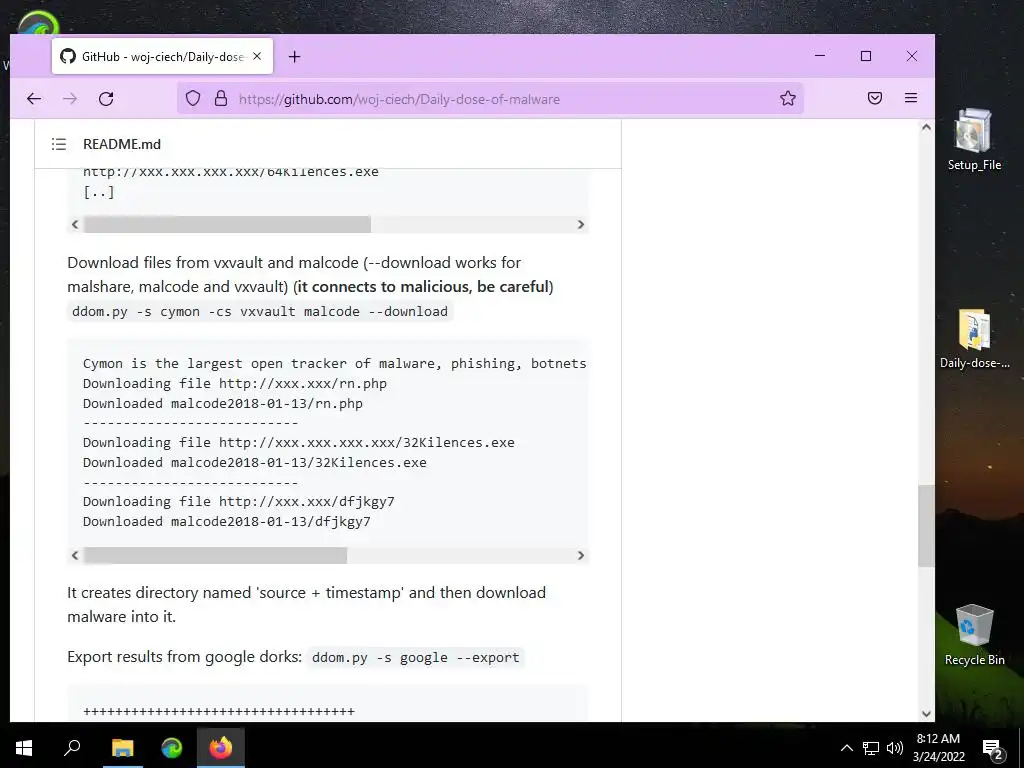This screenshot has width=1024, height=768.
Task: Click 'it connects to malicious, be careful' text
Action: pos(423,287)
